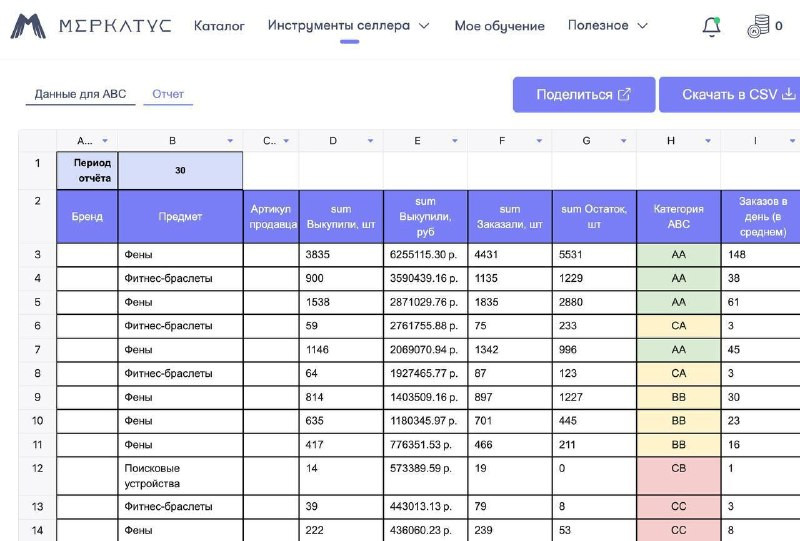The height and width of the screenshot is (541, 800).
Task: Click sum Остаток, шт header
Action: pyautogui.click(x=594, y=217)
